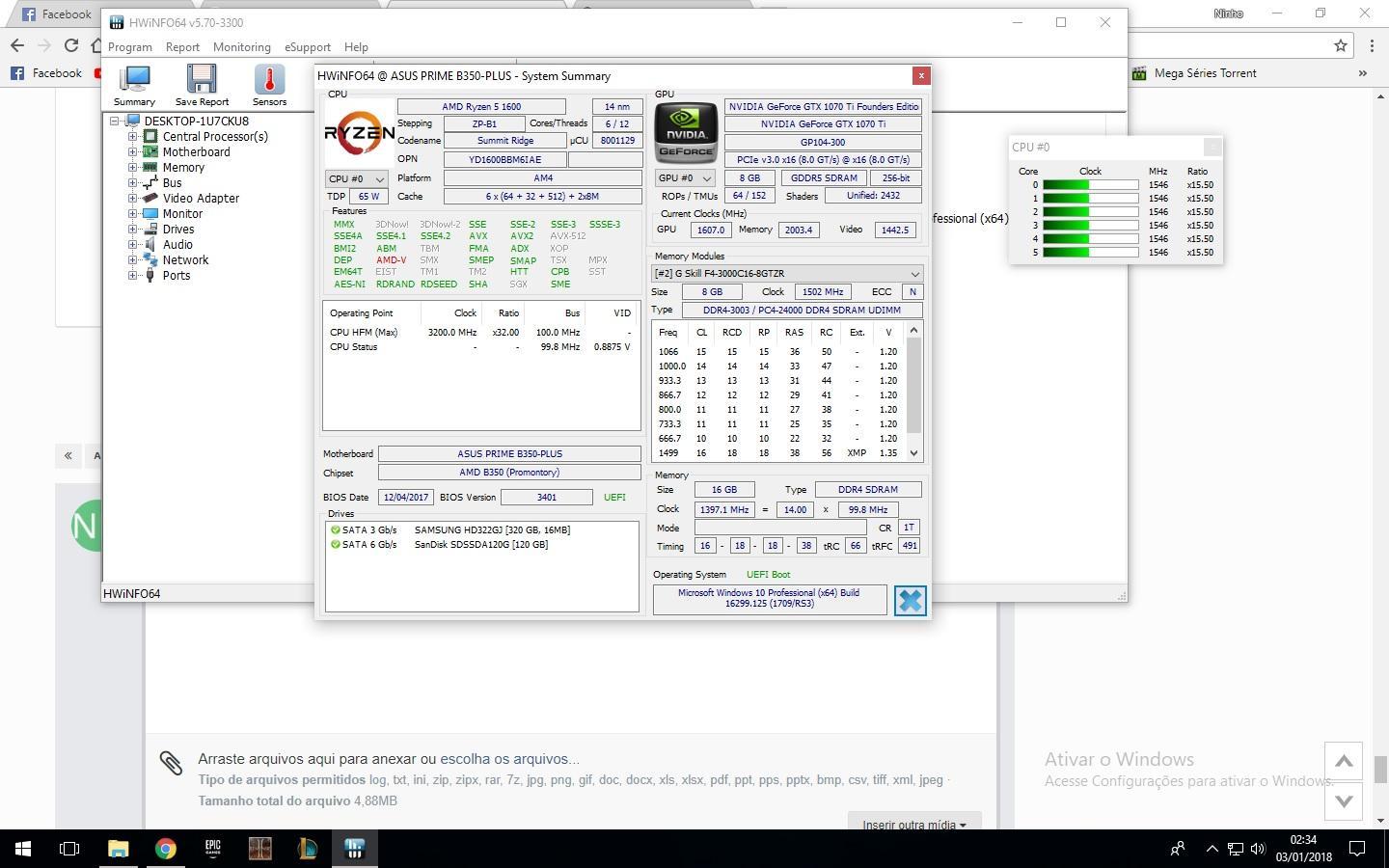
Task: Click the clock showing 02:34 in the taskbar
Action: tap(1303, 840)
